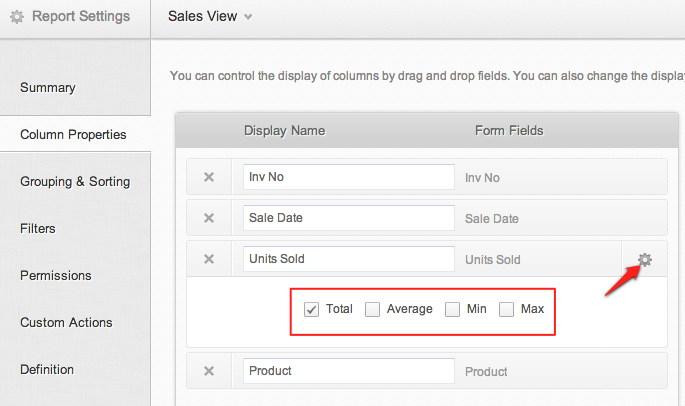685x406 pixels.
Task: Check the Max checkbox
Action: click(x=507, y=309)
